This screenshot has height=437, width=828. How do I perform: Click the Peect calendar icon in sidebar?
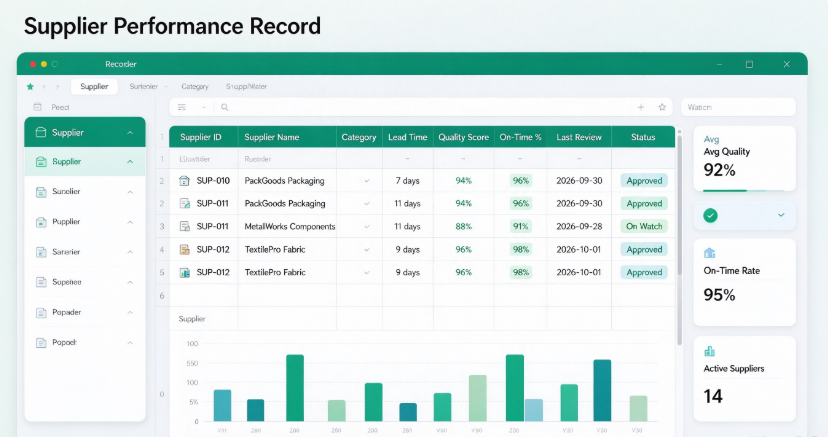point(37,107)
